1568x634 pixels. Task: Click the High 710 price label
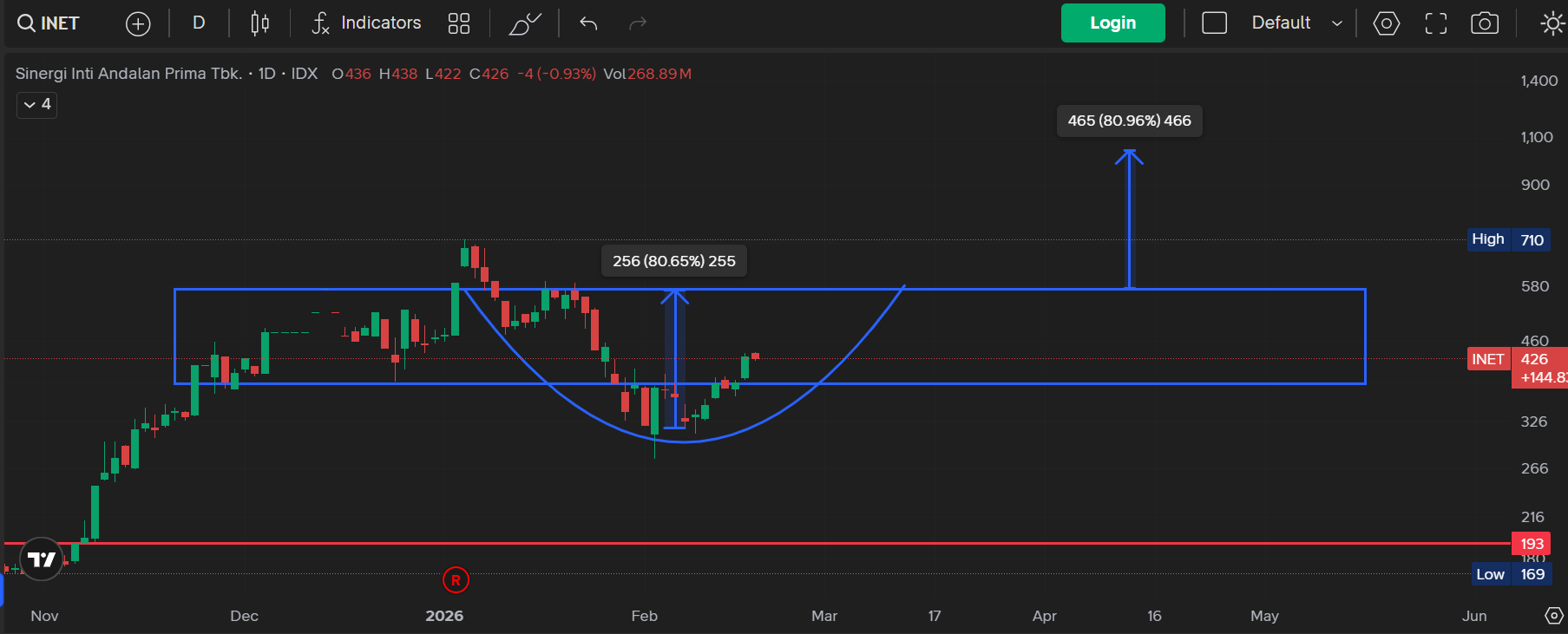[1508, 239]
